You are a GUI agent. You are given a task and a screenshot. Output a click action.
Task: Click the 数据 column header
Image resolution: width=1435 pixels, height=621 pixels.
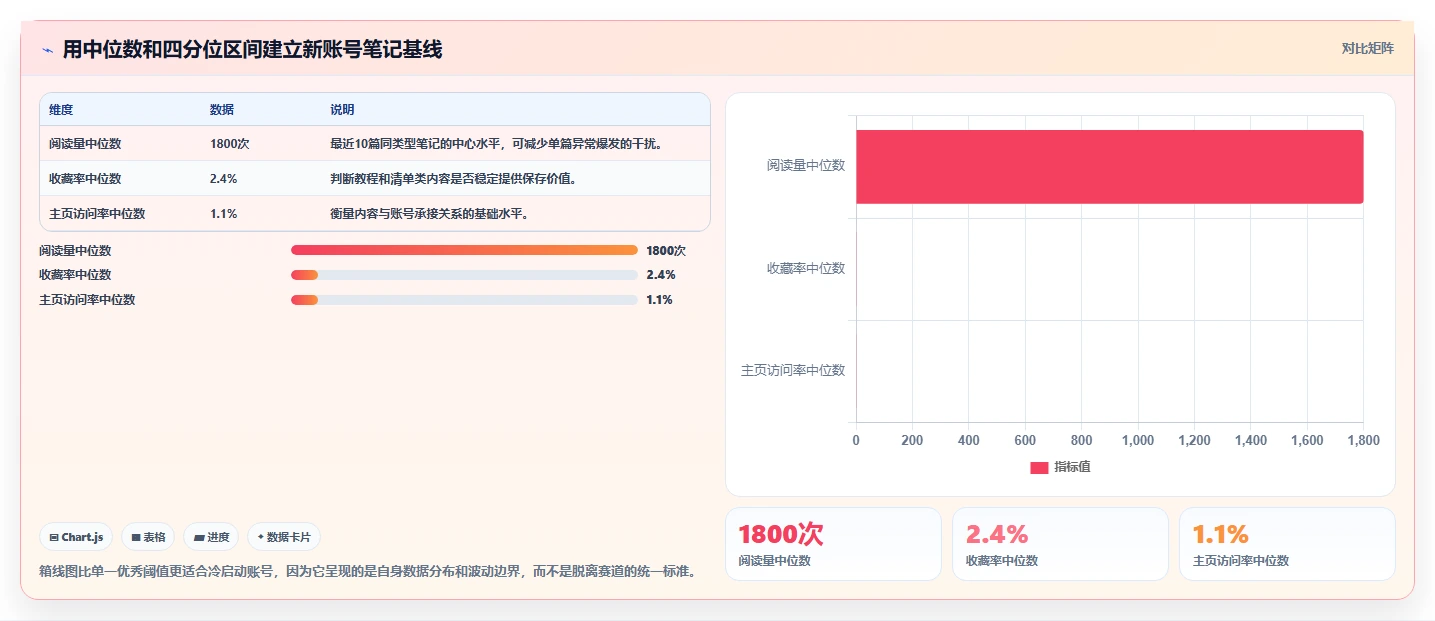222,110
